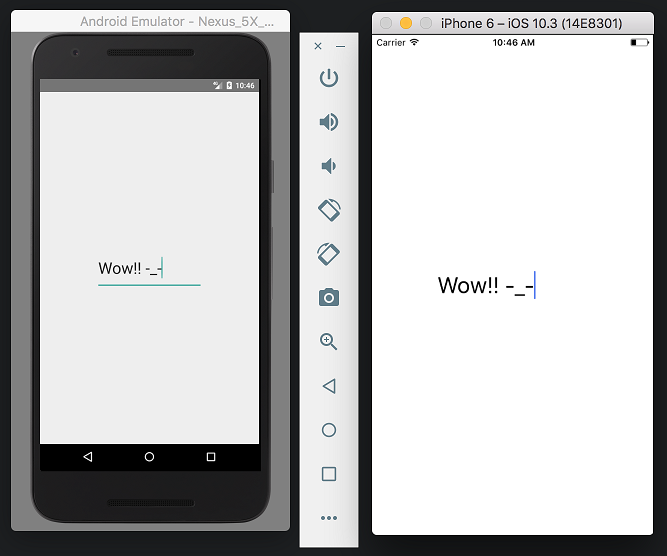Click the Back triangle in emulator toolbar
Viewport: 667px width, 556px height.
(329, 386)
